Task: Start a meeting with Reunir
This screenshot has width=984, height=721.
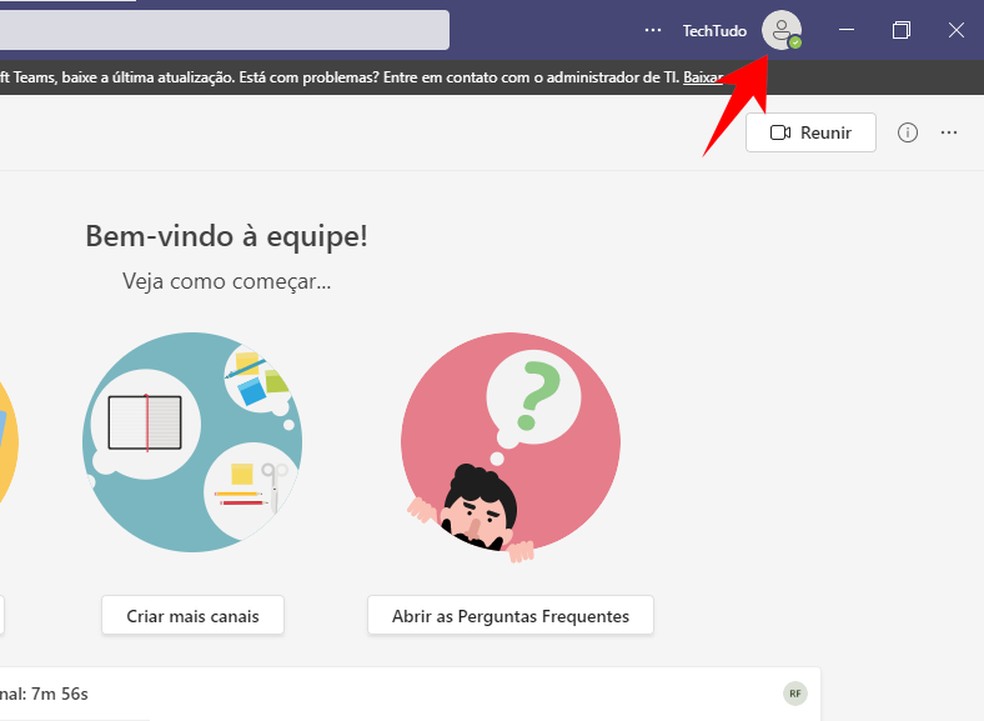Action: tap(810, 132)
